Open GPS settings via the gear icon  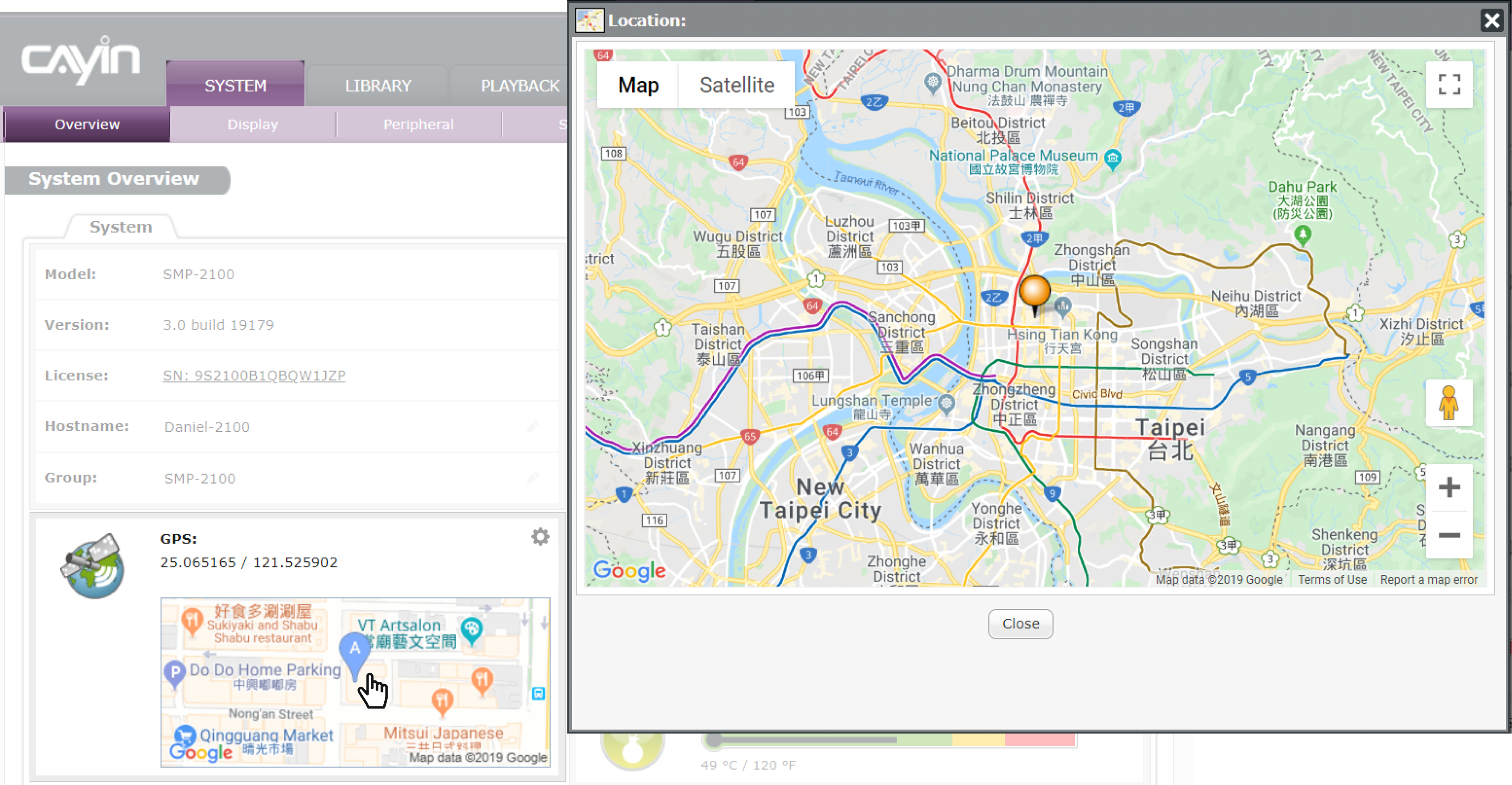[539, 537]
